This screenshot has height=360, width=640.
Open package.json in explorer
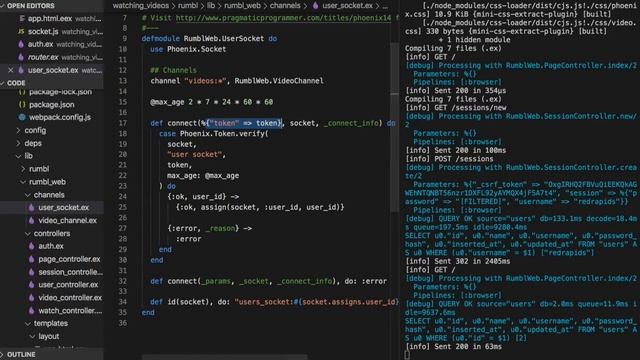51,104
